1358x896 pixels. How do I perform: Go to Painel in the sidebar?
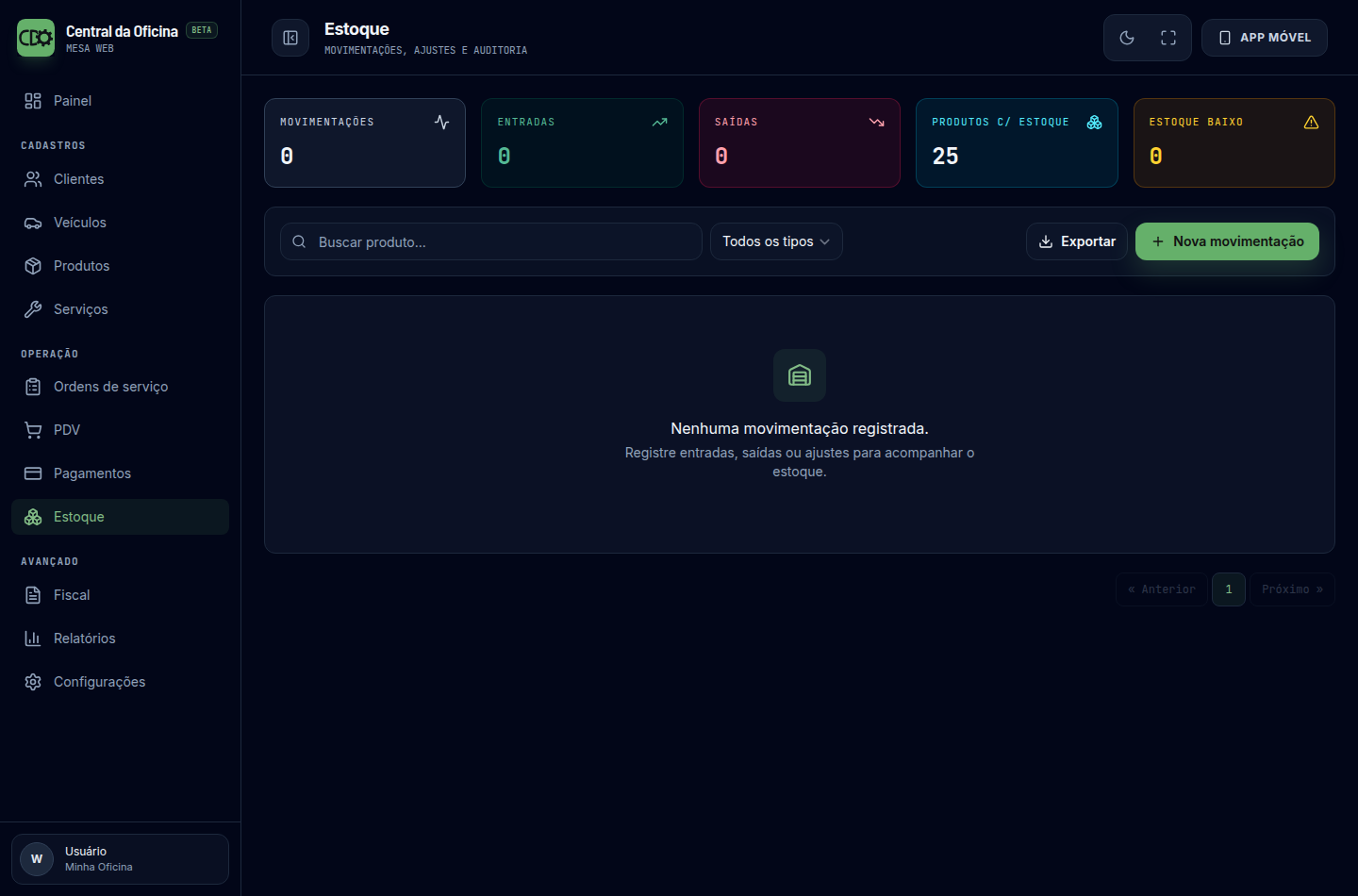tap(120, 101)
